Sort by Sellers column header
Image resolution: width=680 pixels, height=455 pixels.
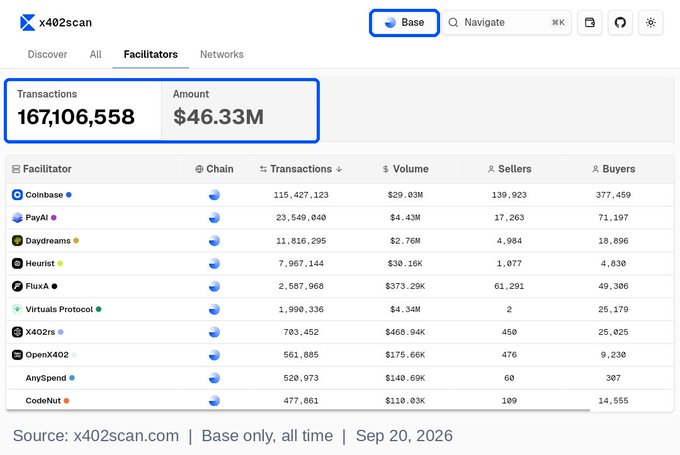(x=510, y=169)
